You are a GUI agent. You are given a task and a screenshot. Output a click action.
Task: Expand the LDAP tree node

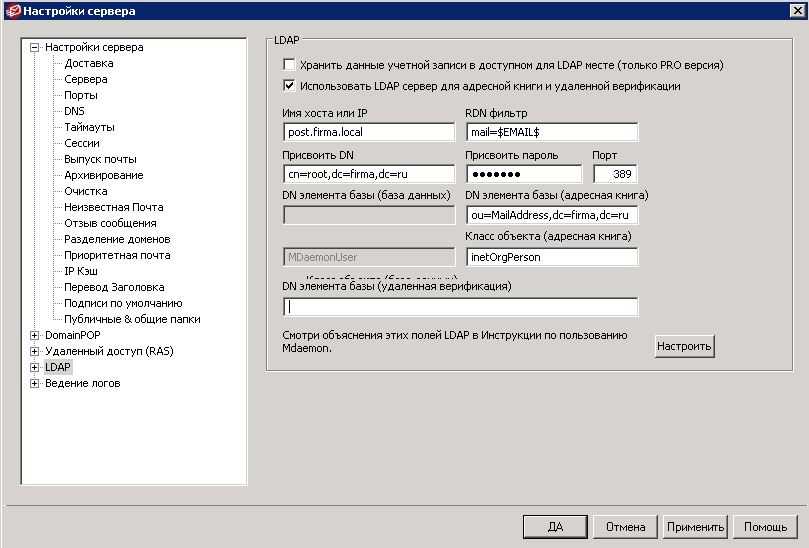click(35, 367)
